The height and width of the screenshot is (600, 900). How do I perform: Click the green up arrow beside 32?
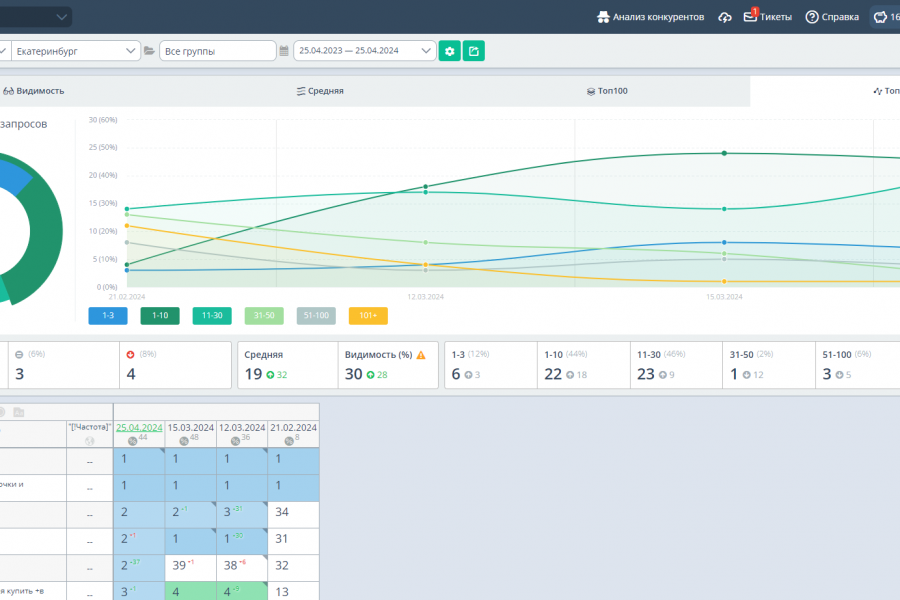click(270, 375)
